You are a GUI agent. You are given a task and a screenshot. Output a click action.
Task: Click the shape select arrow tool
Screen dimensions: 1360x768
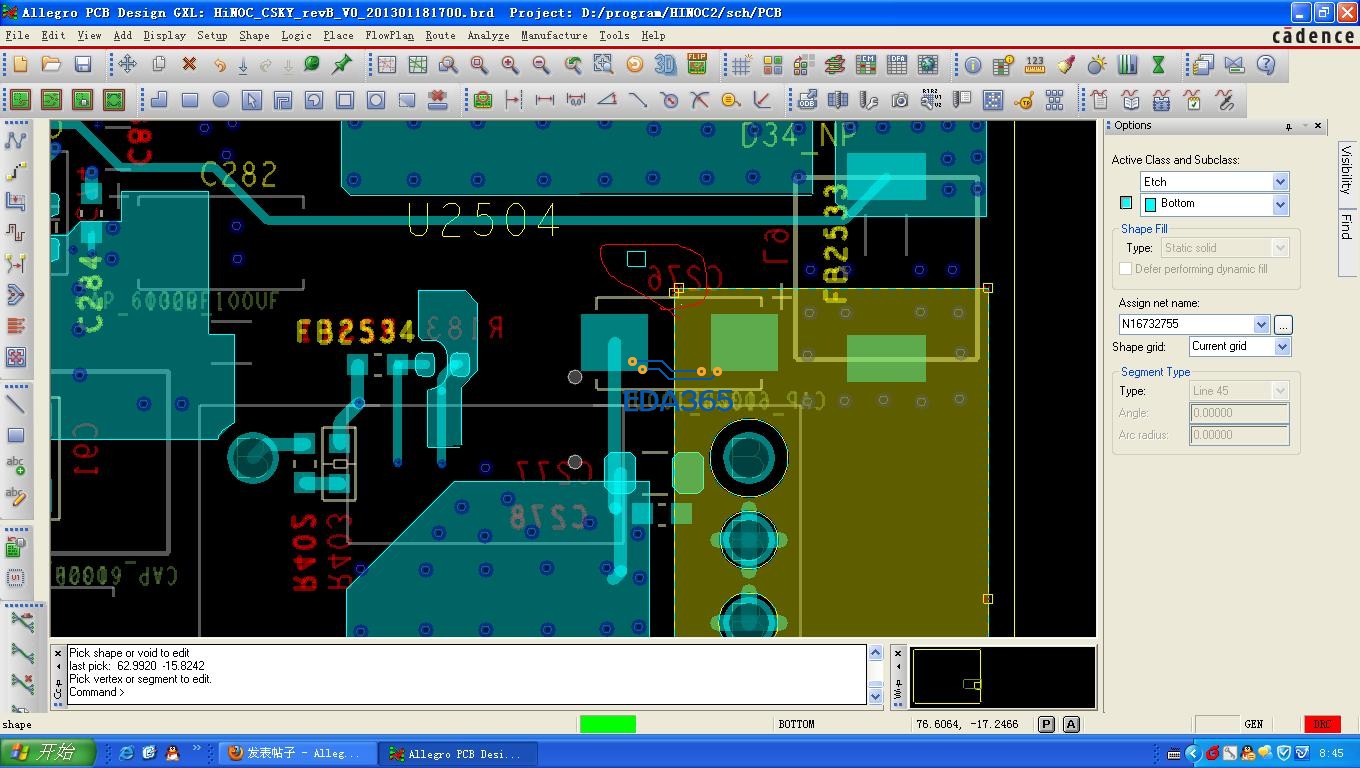coord(251,100)
